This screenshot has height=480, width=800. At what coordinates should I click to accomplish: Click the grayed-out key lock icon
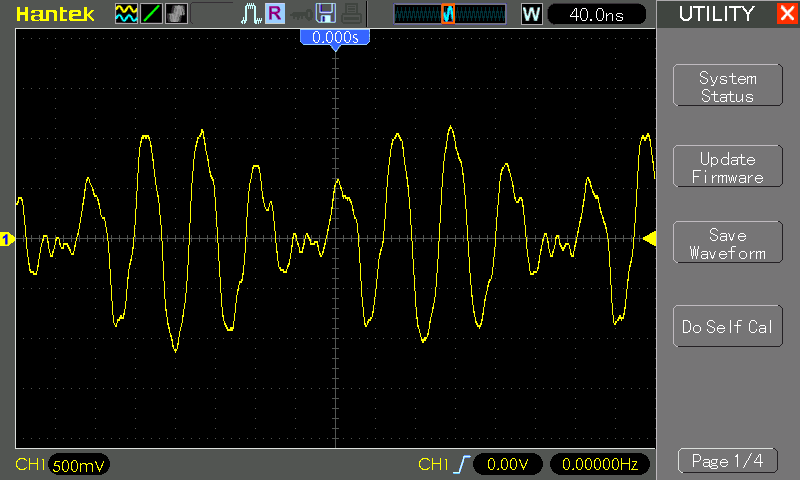(301, 15)
